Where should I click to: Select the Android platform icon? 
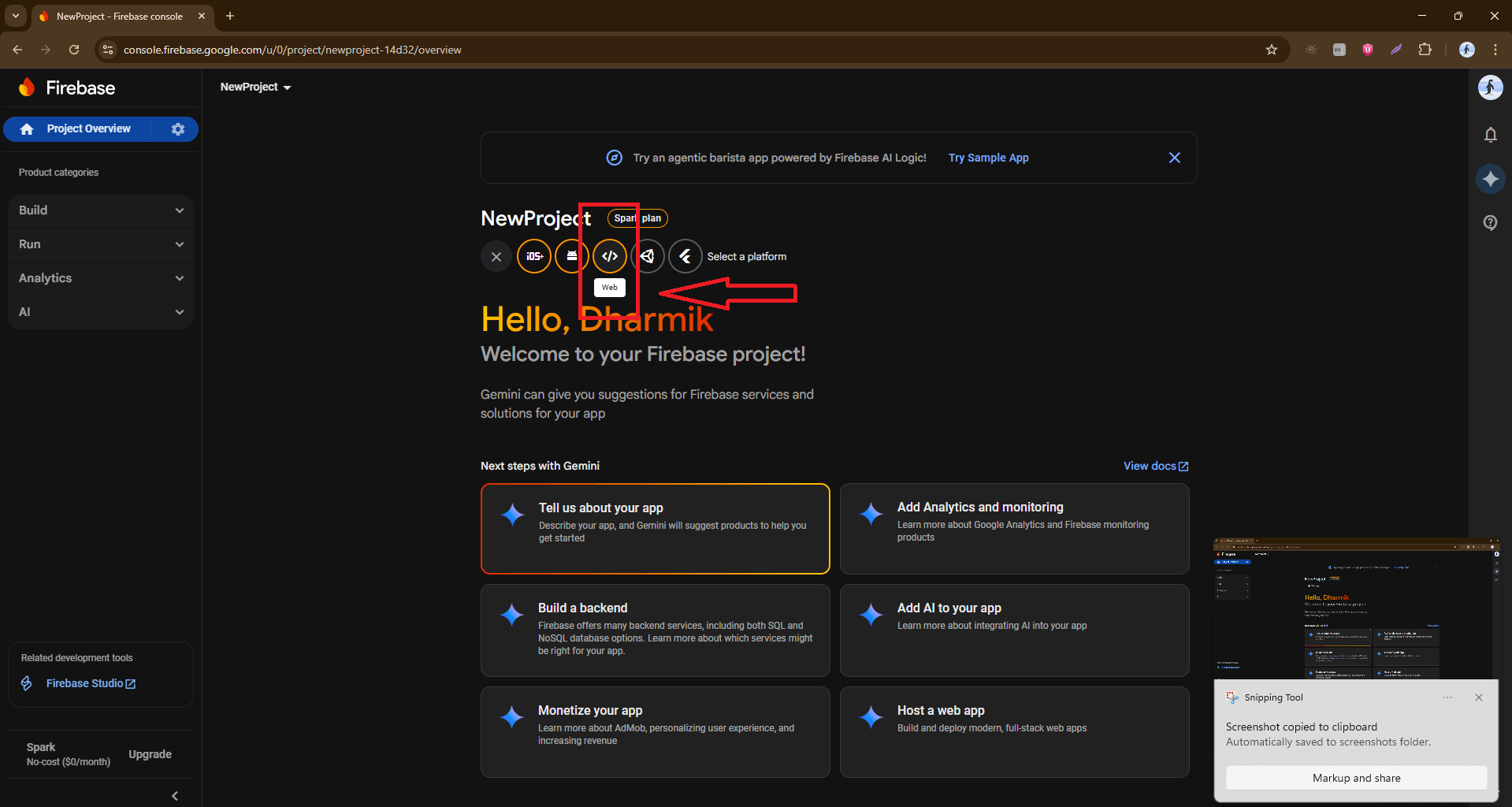coord(572,256)
